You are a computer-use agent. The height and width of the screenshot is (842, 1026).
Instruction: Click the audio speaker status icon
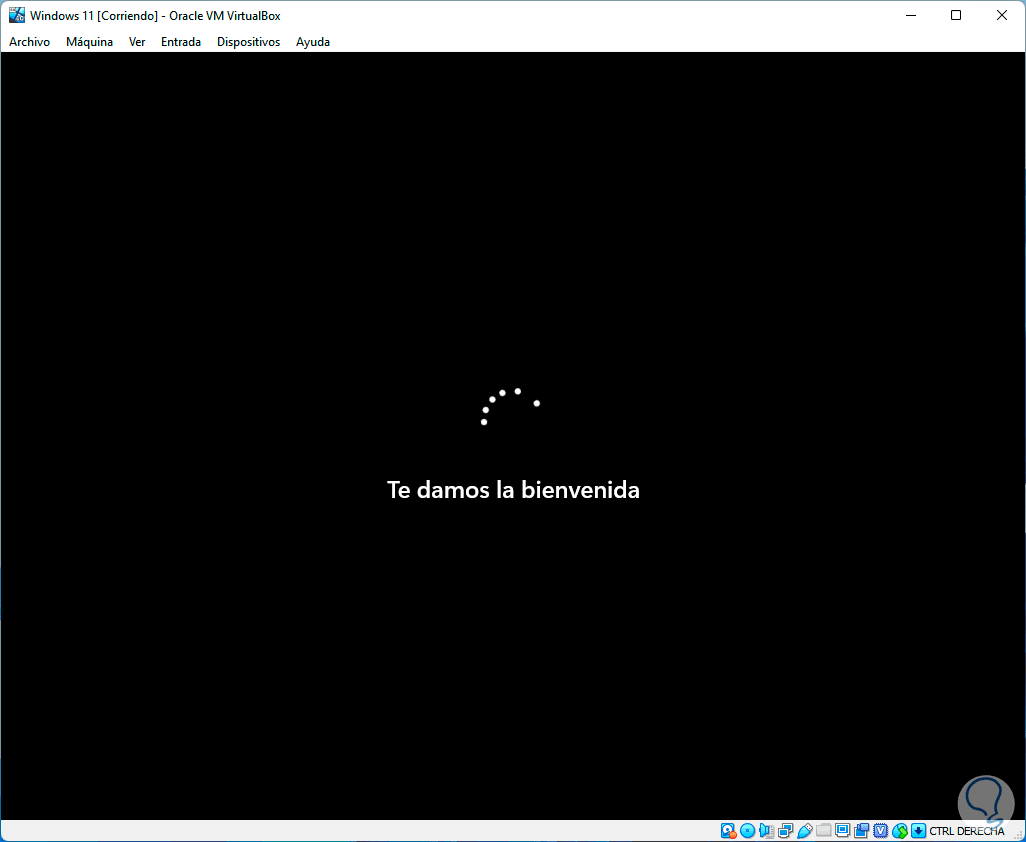766,831
